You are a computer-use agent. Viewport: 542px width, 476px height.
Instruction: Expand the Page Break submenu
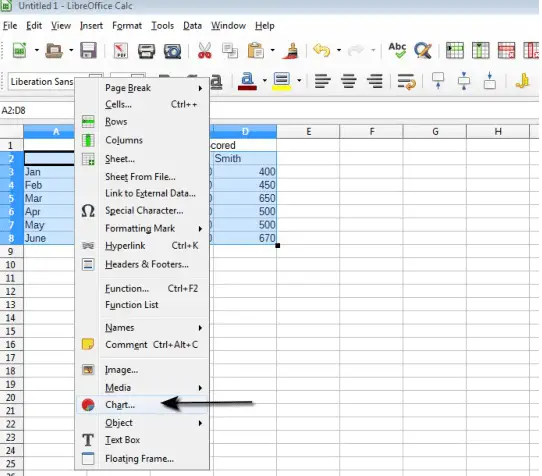pos(142,88)
